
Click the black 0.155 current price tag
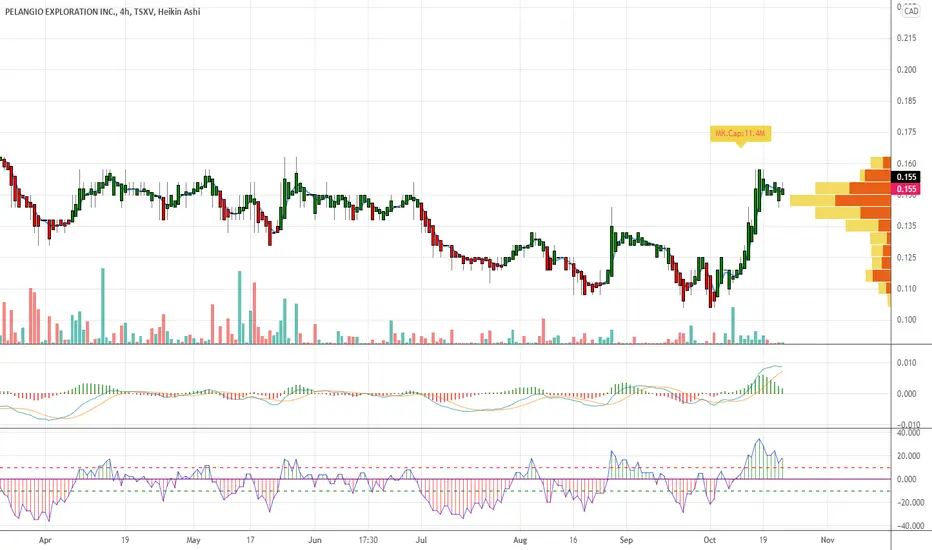(906, 177)
